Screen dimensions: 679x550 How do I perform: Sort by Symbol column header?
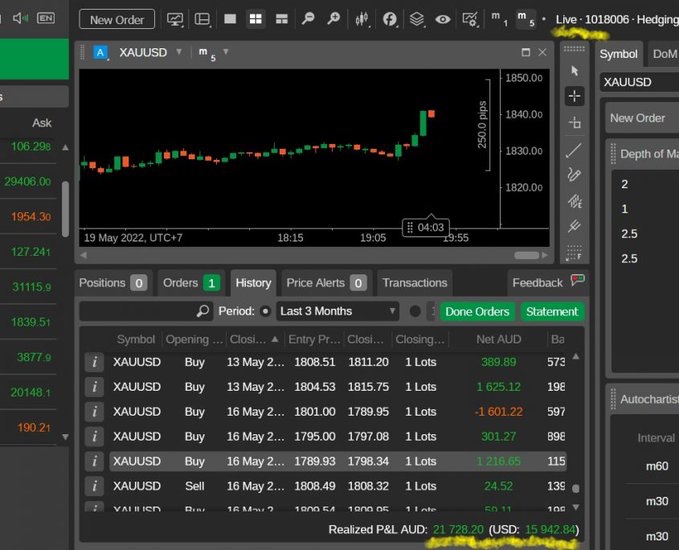[x=136, y=339]
